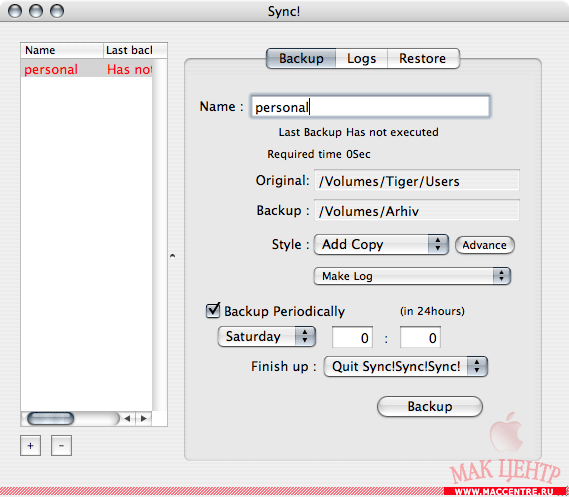569x497 pixels.
Task: Add a new backup item with plus button
Action: (x=30, y=445)
